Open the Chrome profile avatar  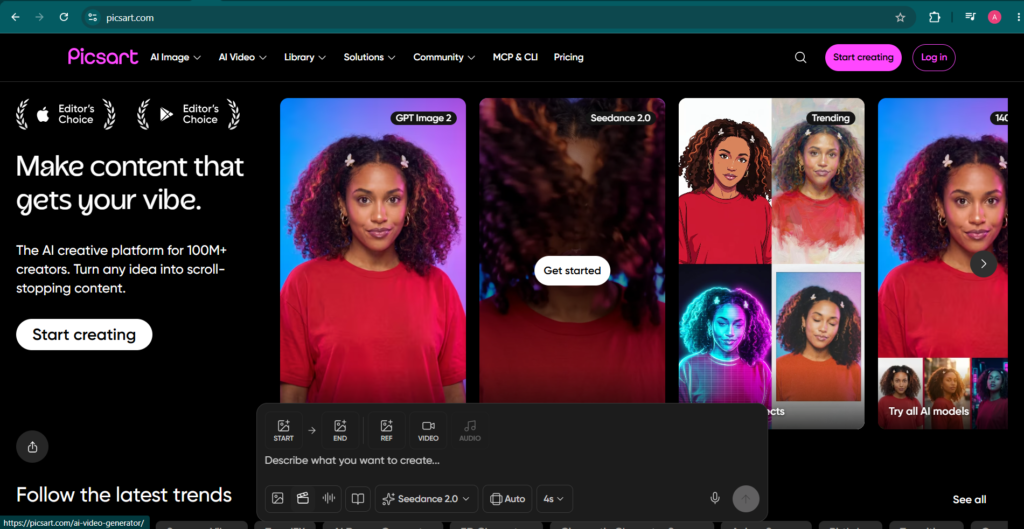[x=995, y=18]
